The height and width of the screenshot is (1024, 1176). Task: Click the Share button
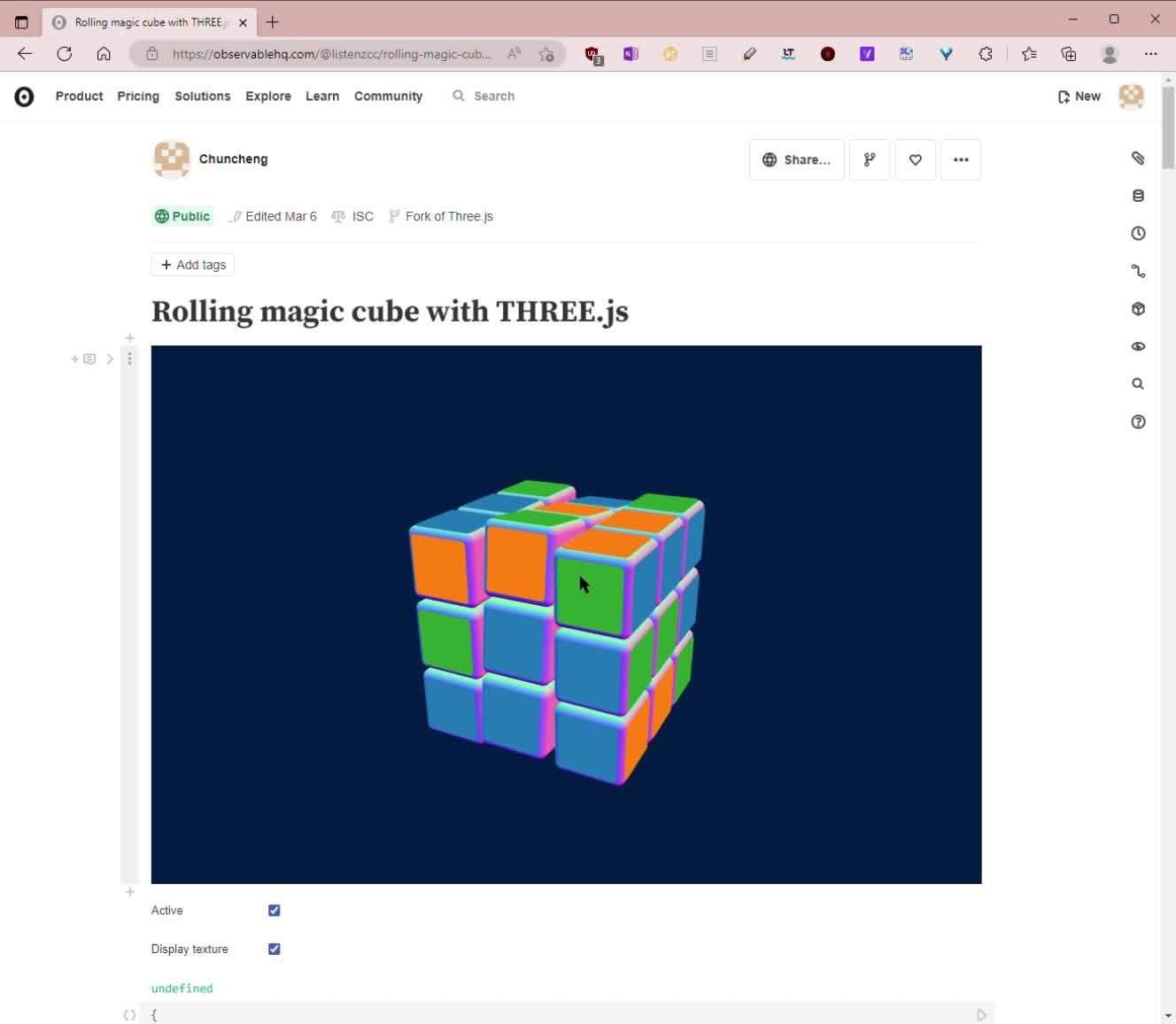click(796, 159)
